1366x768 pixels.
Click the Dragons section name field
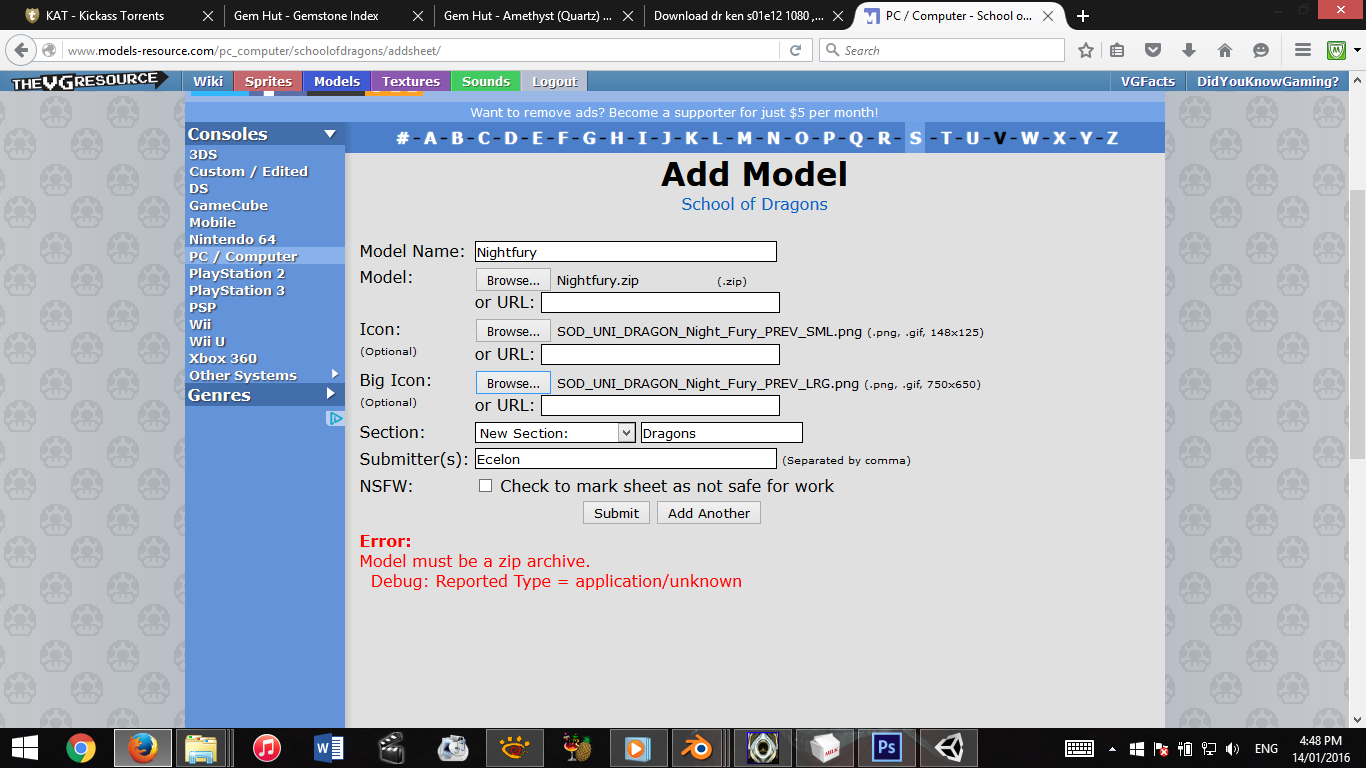pos(721,433)
